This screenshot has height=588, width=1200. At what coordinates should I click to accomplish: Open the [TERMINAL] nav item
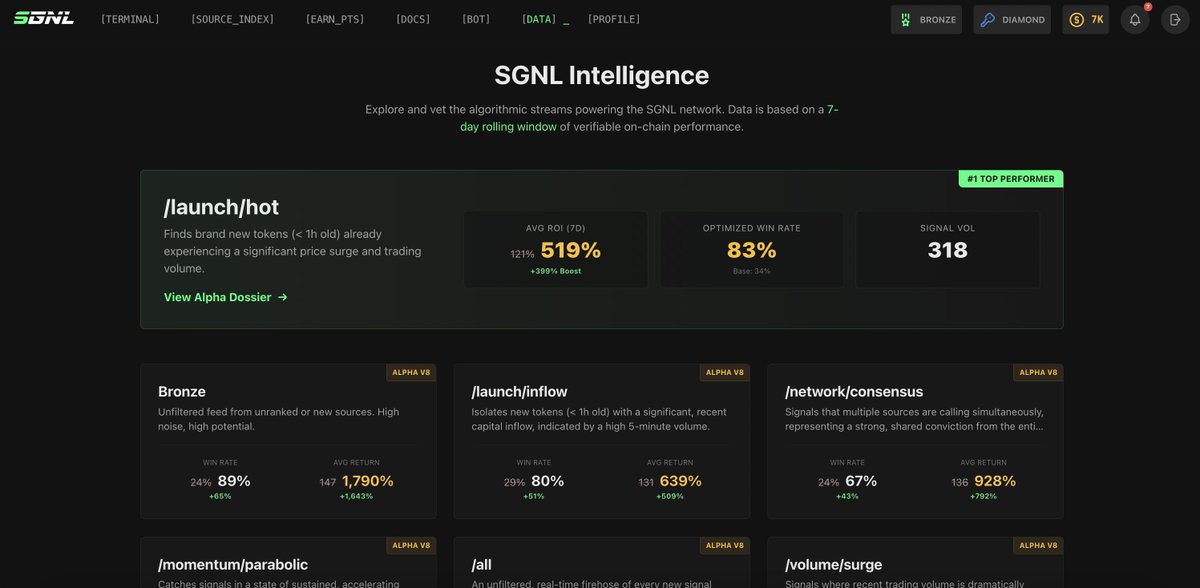point(130,19)
